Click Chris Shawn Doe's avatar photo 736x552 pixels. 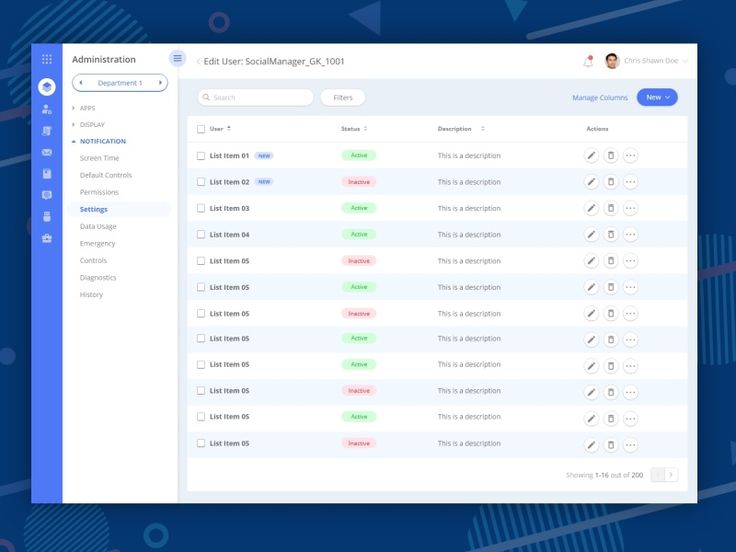tap(612, 61)
